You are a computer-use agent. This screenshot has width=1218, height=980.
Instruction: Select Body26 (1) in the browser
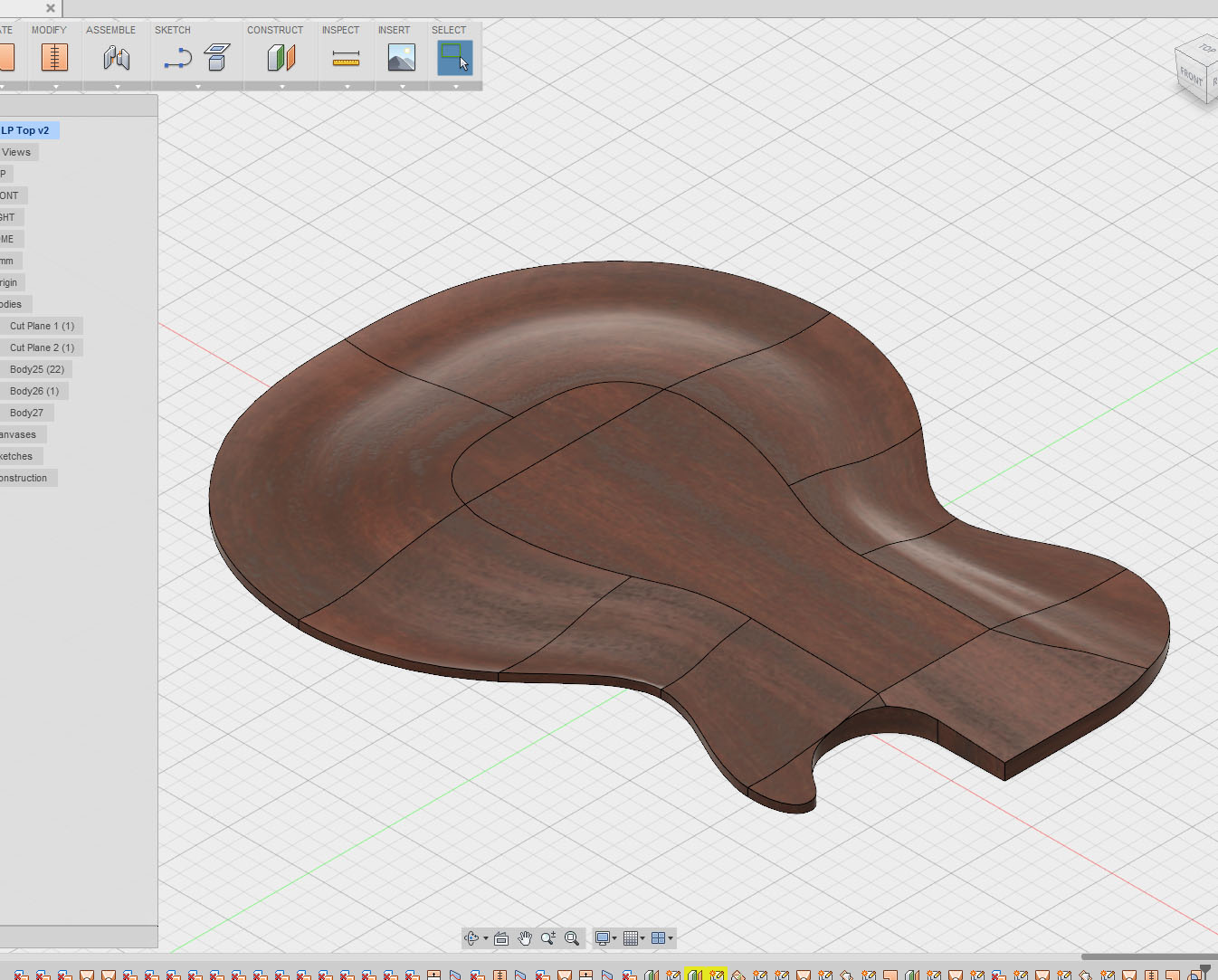coord(34,391)
